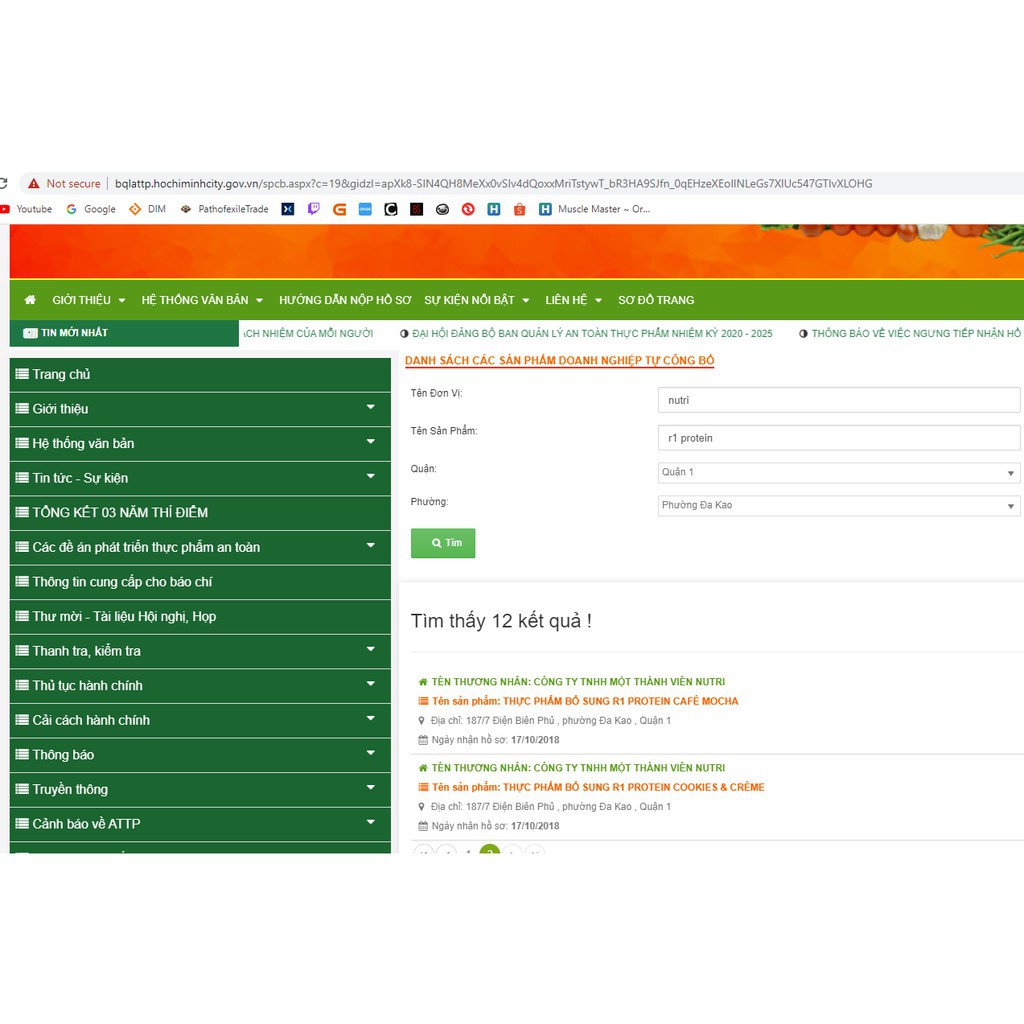Open R1 Protein Café Mocha product link

[x=620, y=701]
